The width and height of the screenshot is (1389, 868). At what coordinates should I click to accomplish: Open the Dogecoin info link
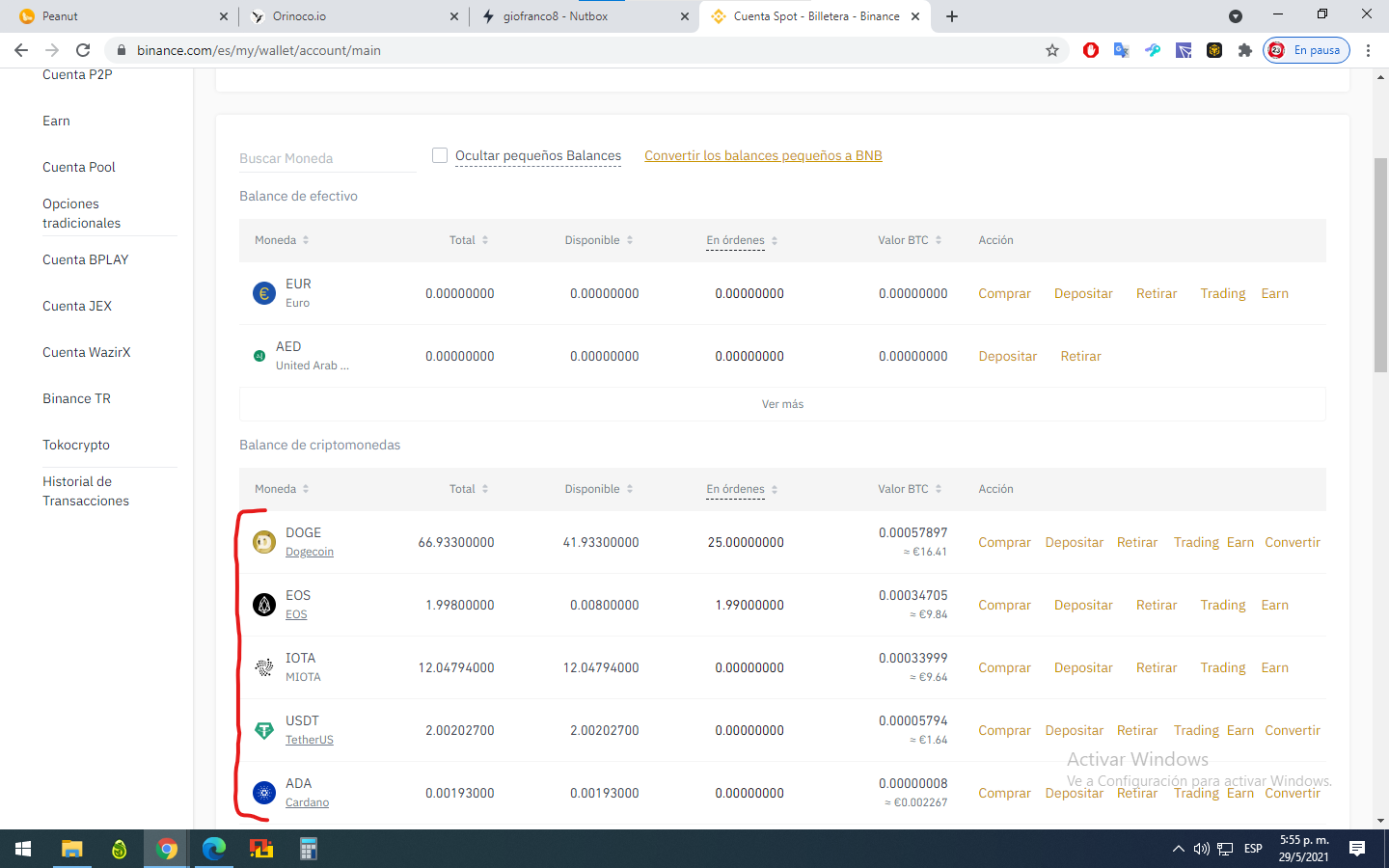click(x=310, y=552)
